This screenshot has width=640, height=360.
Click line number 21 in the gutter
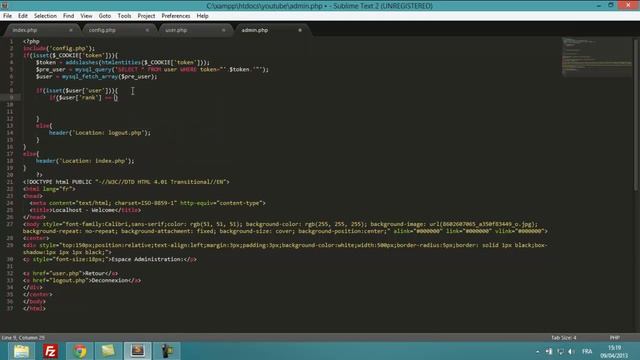coord(10,182)
